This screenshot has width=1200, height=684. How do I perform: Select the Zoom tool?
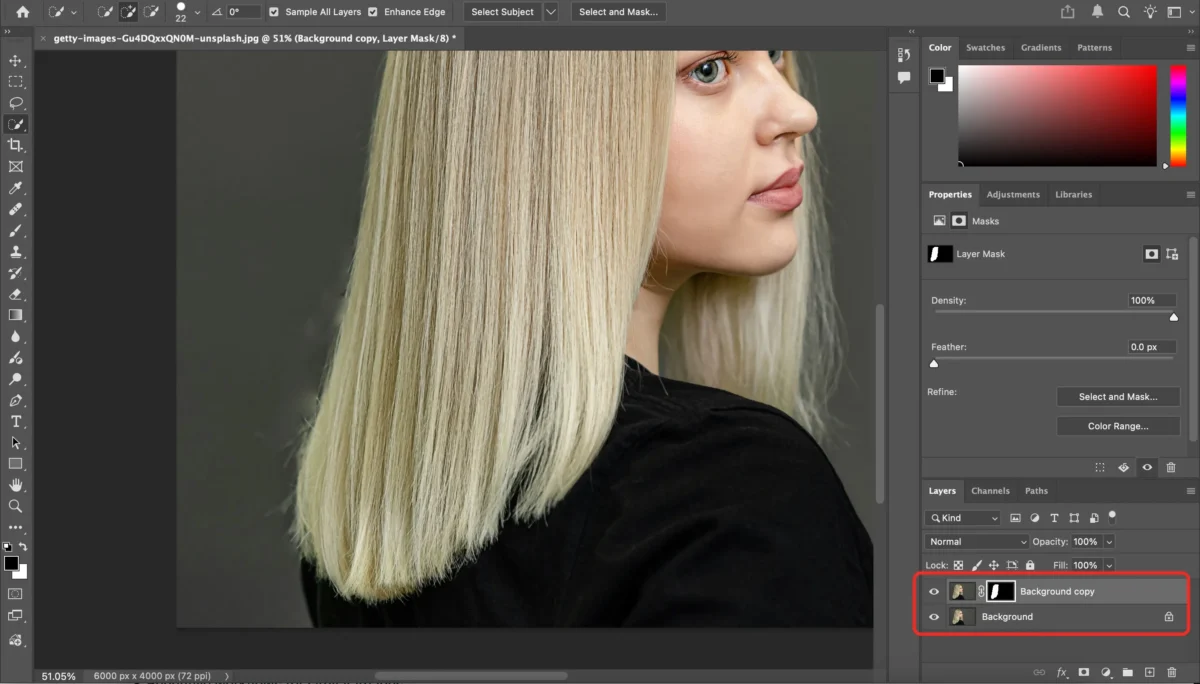(15, 506)
